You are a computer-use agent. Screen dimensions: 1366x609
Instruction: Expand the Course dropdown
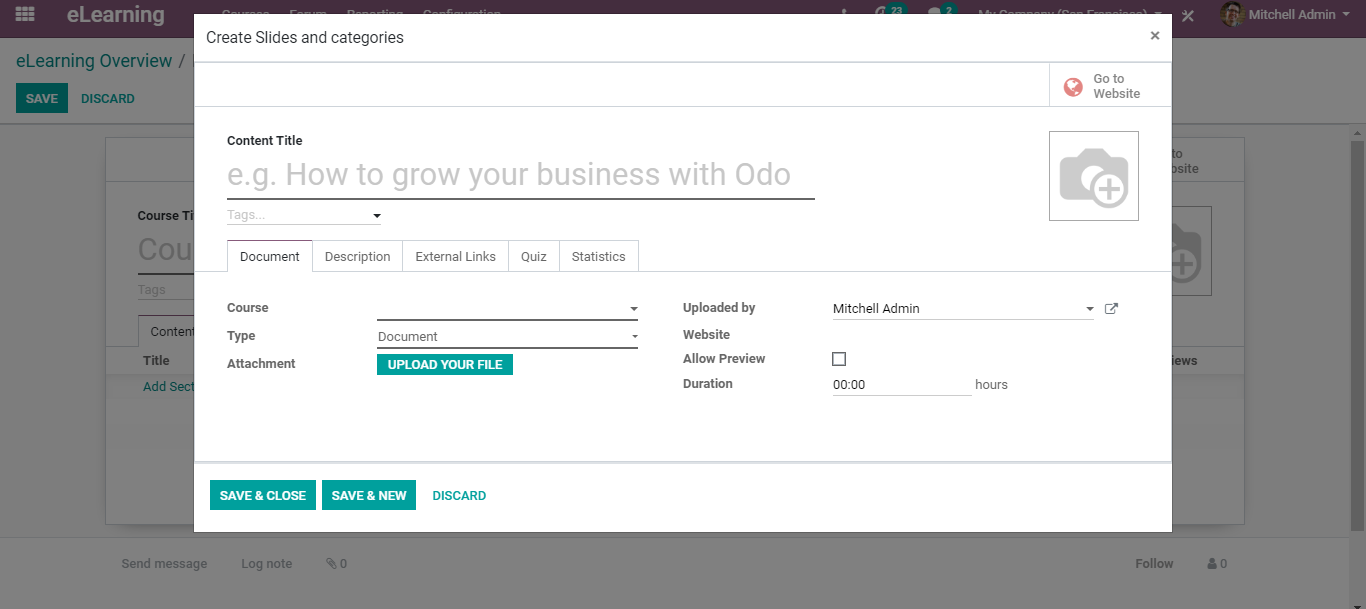pyautogui.click(x=633, y=309)
